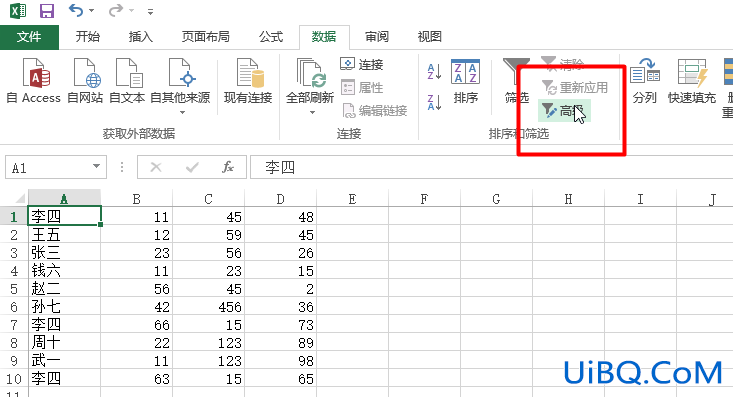Select cell with value 73

(x=280, y=325)
